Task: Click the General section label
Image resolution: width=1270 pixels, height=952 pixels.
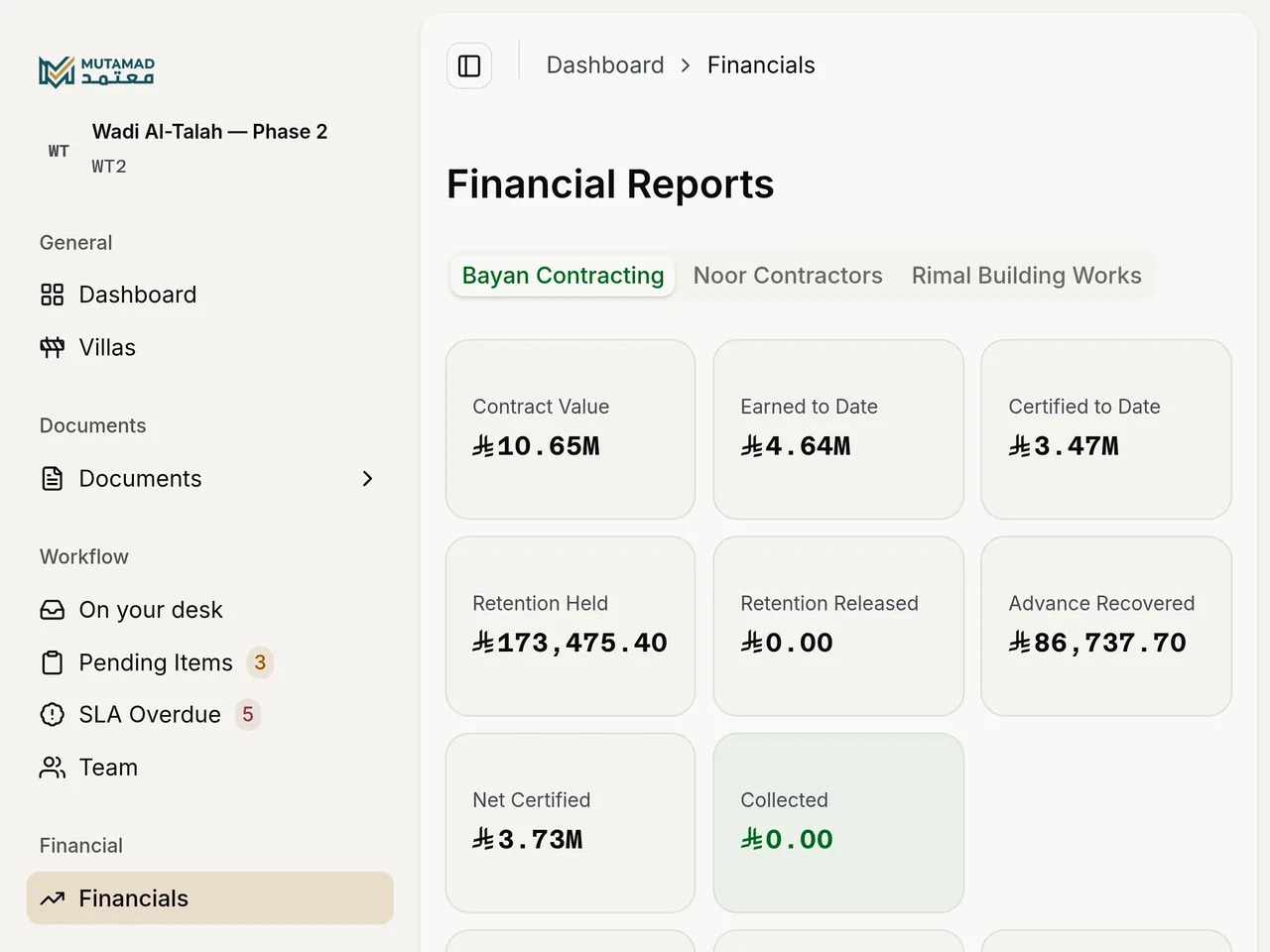Action: coord(75,243)
